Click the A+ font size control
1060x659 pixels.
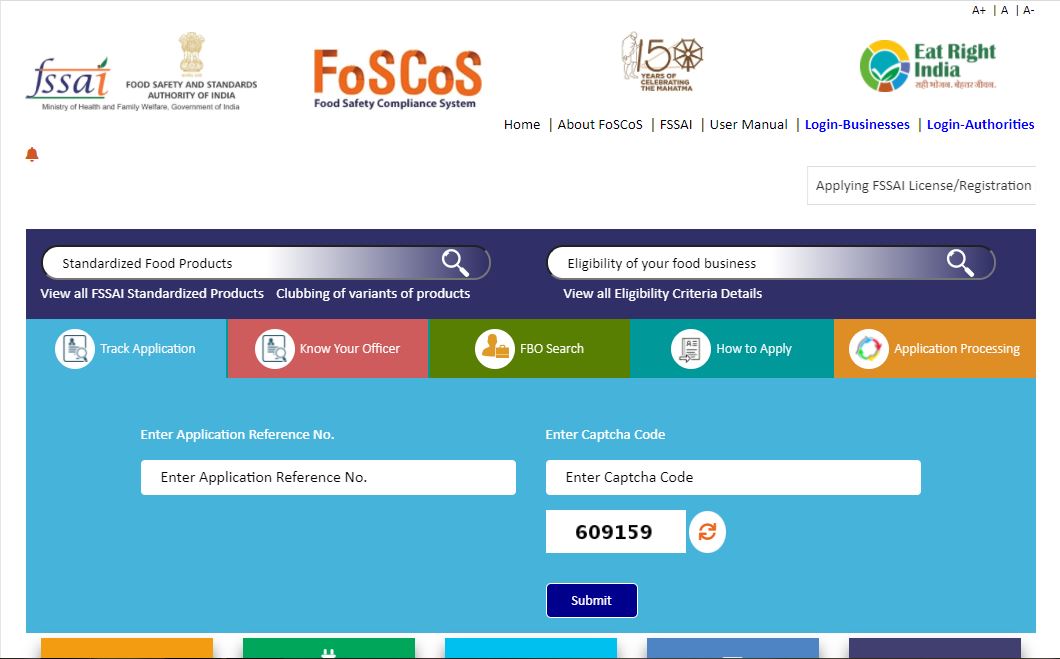979,10
